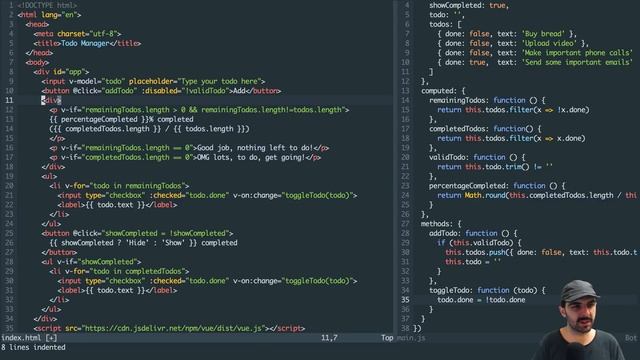The height and width of the screenshot is (360, 640).
Task: Click the 'addTodo: function () {' line
Action: 473,233
